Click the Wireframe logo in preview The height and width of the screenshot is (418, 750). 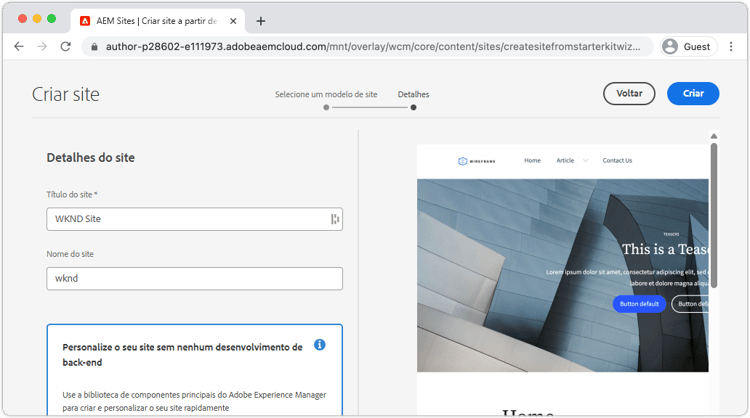pyautogui.click(x=476, y=161)
